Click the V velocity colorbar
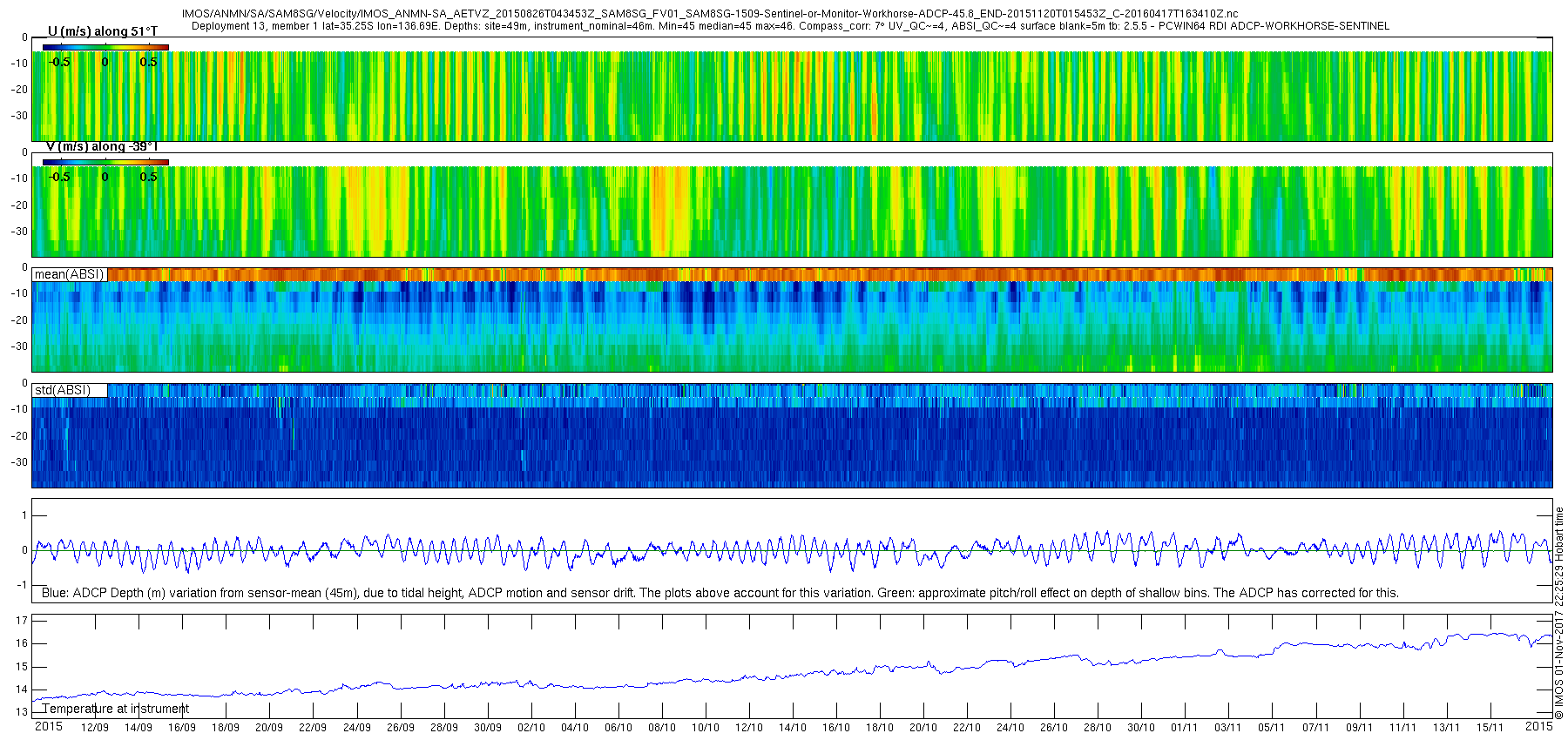 105,162
